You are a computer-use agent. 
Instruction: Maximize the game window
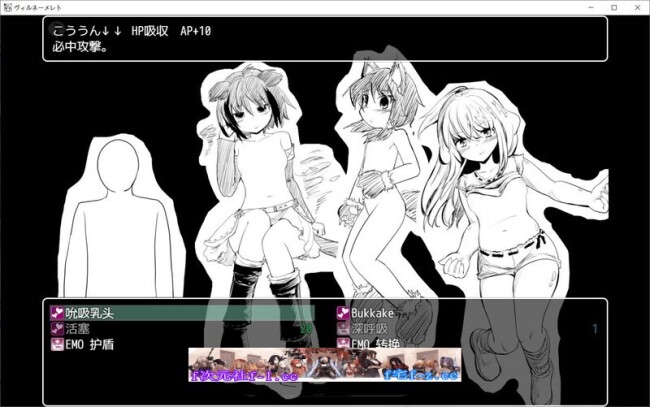click(x=613, y=7)
